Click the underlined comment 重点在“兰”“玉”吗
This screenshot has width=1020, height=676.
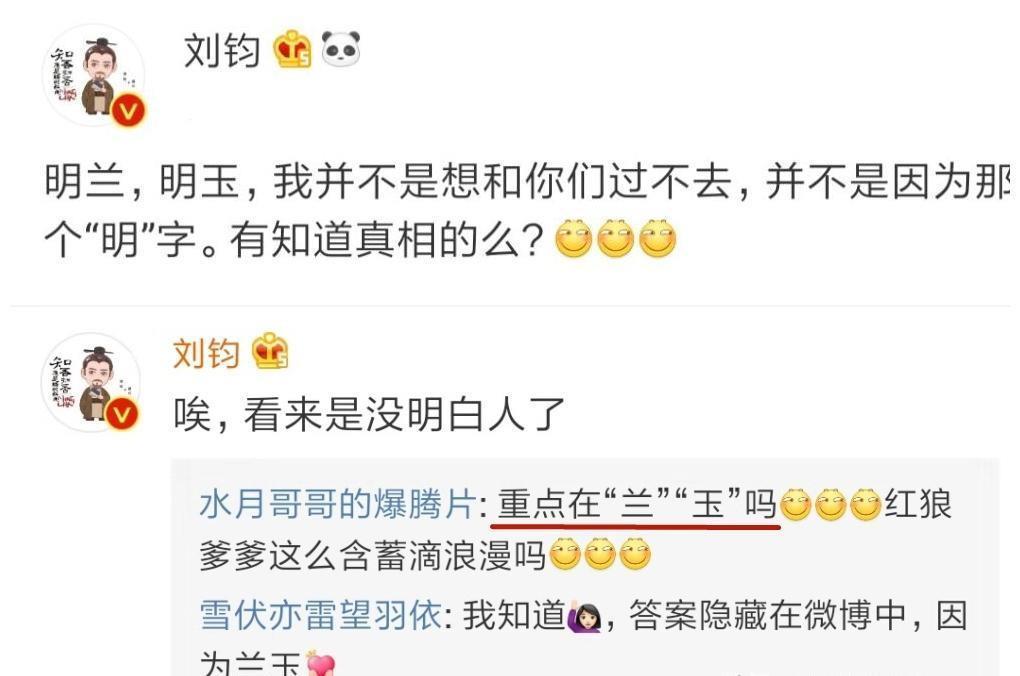(638, 505)
